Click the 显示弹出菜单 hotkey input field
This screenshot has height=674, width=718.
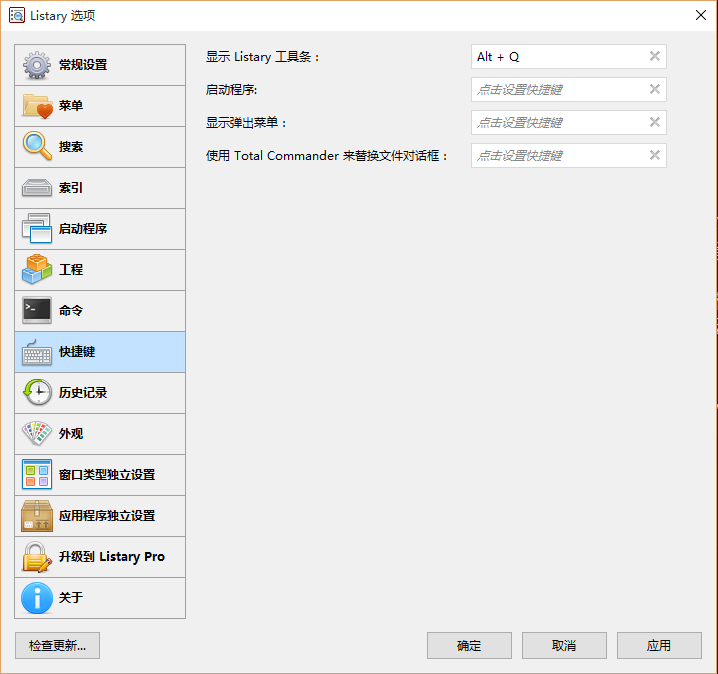pos(557,123)
